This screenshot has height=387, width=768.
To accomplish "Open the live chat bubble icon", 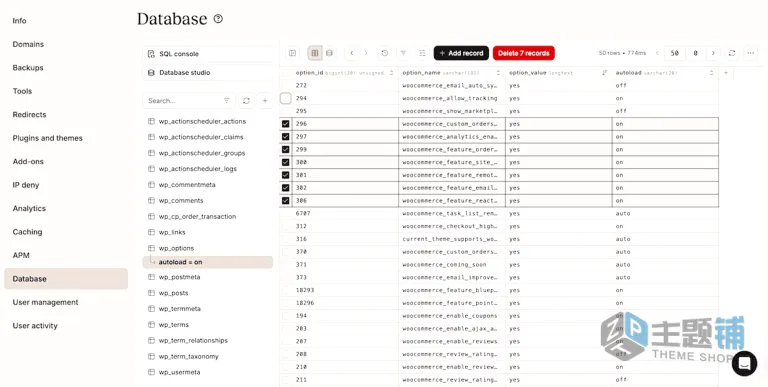I will (x=744, y=363).
